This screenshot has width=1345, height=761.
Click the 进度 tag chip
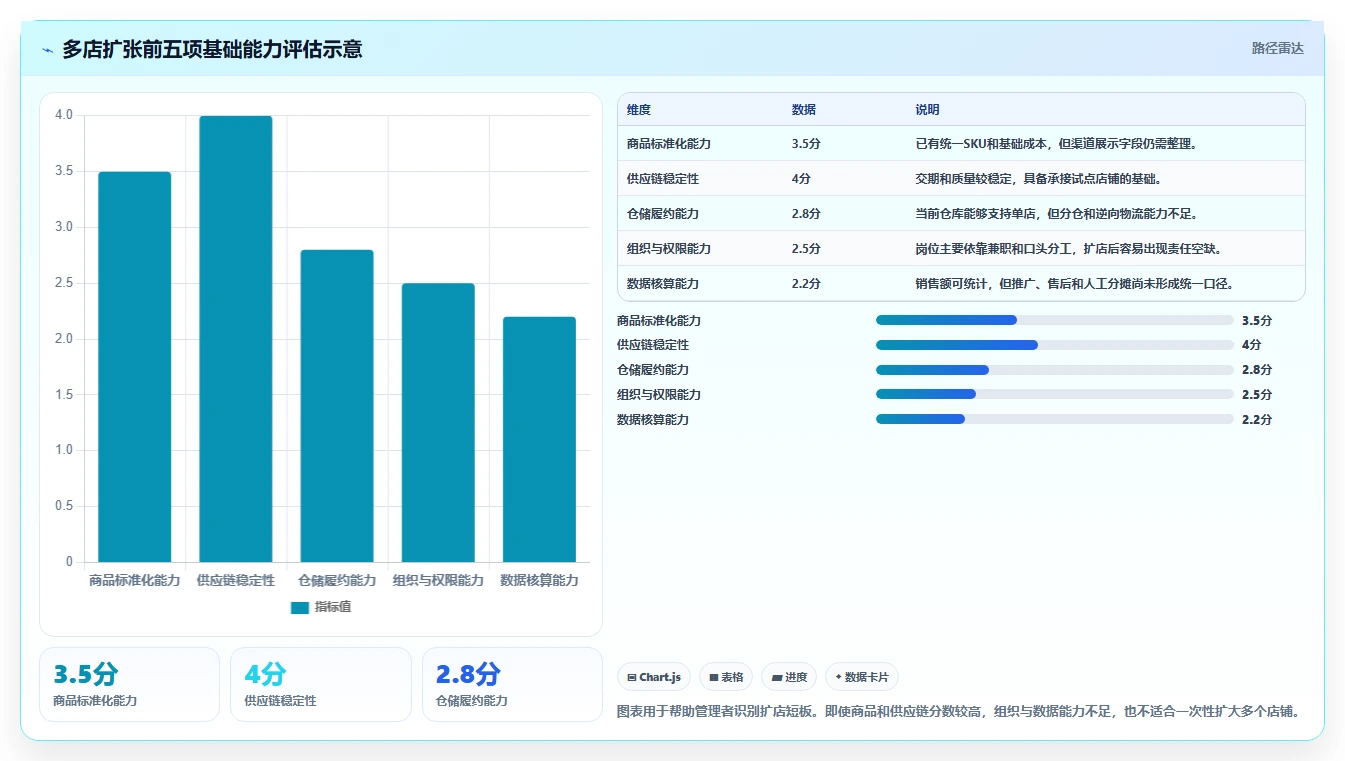pos(789,677)
